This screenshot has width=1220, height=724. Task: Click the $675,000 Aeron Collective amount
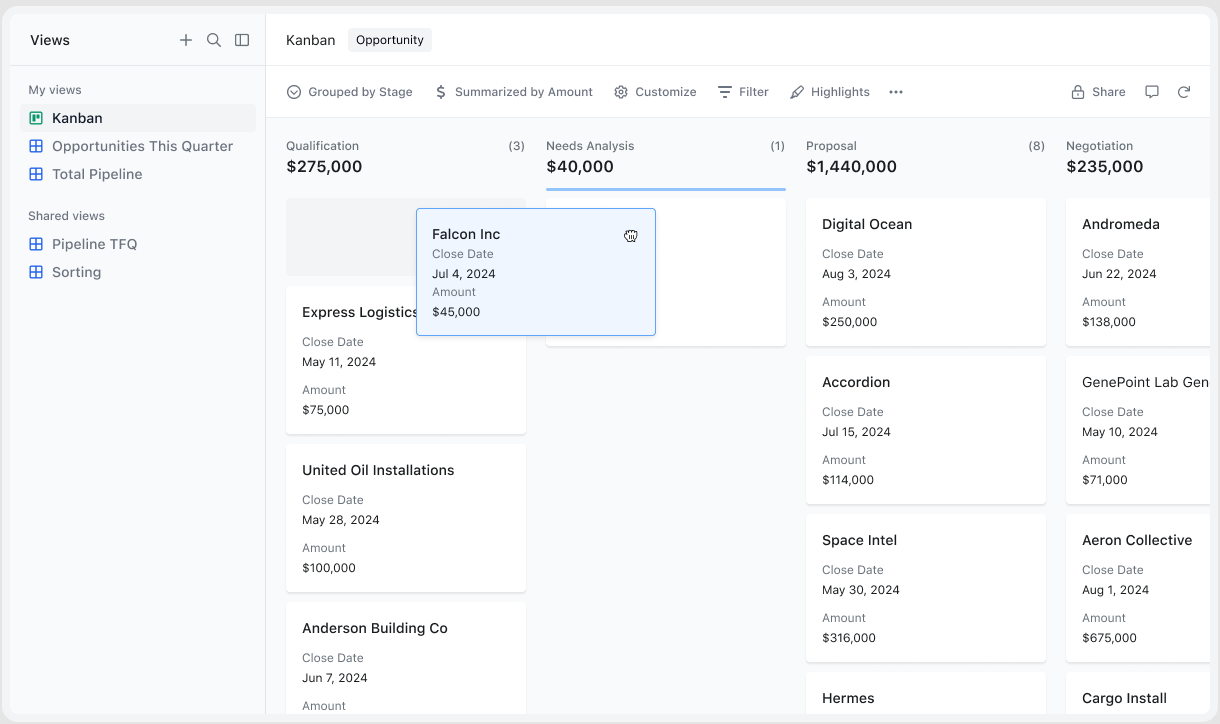pos(1109,638)
